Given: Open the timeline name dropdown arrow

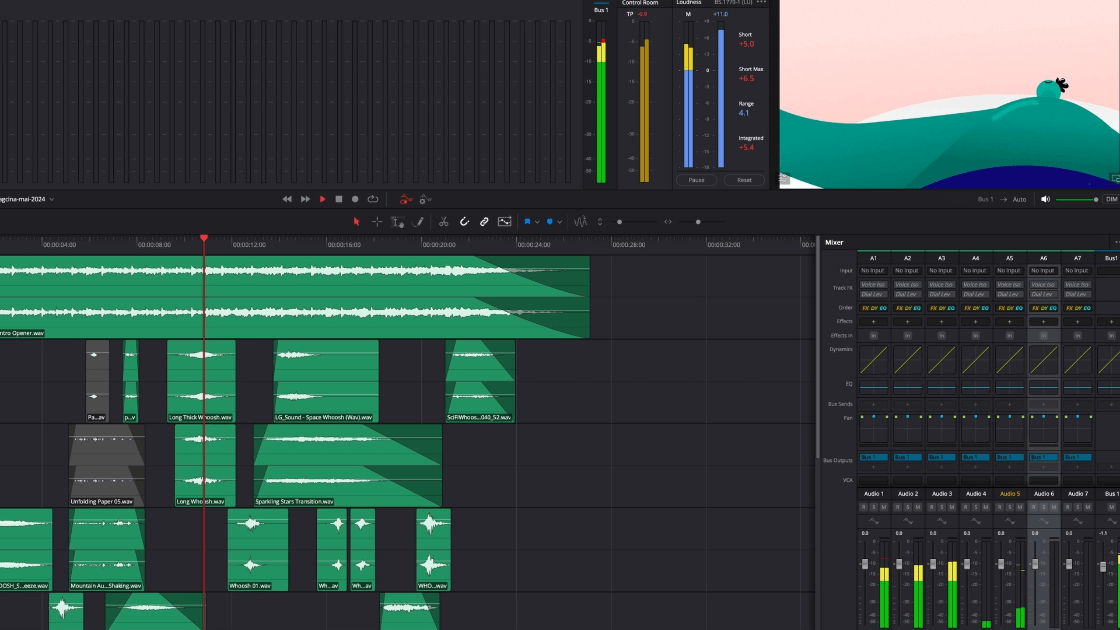Looking at the screenshot, I should tap(51, 199).
